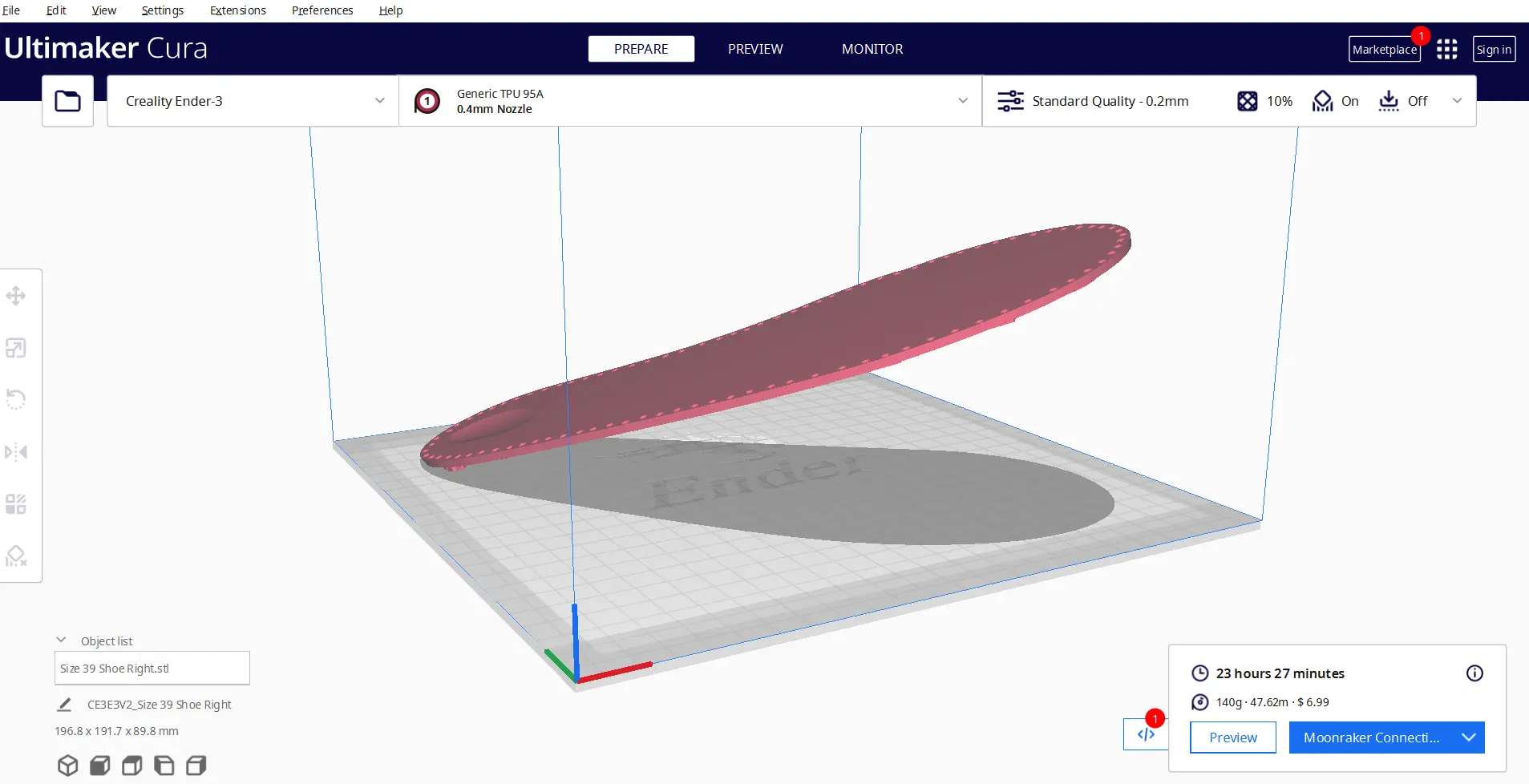Switch to the PREVIEW stage tab
Image resolution: width=1529 pixels, height=784 pixels.
pyautogui.click(x=755, y=49)
